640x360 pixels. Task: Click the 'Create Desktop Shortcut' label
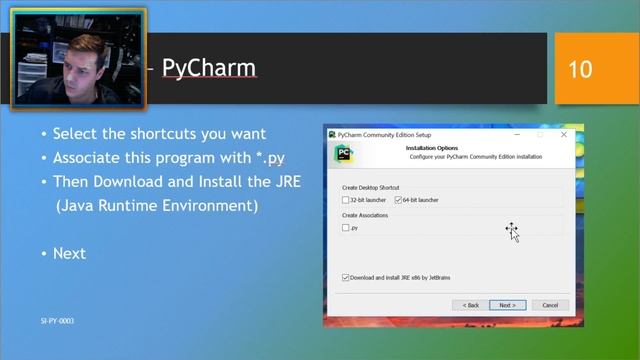tap(371, 188)
